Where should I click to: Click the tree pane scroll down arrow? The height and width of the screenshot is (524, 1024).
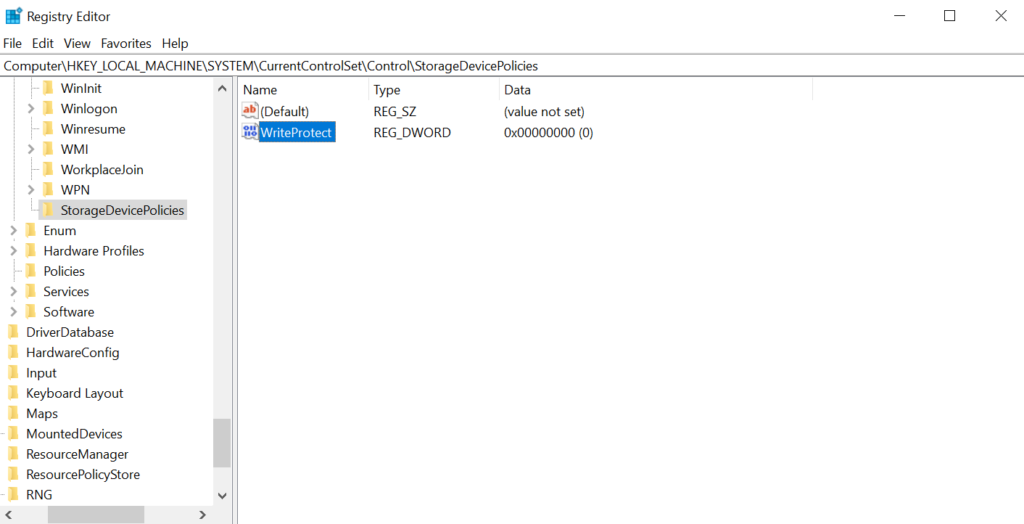pos(222,496)
